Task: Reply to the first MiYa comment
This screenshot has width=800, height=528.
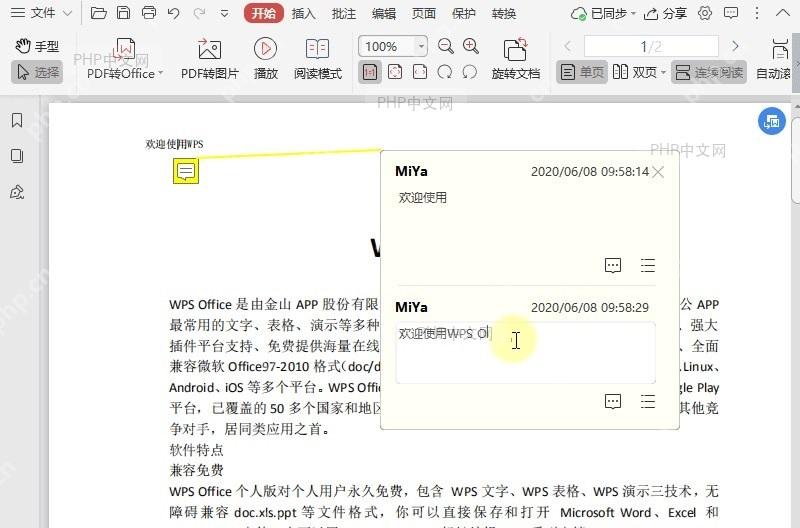Action: click(613, 265)
